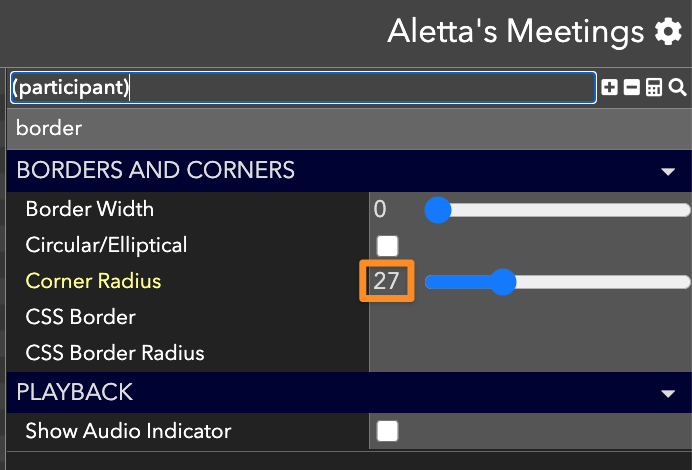692x470 pixels.
Task: Click the Border Width slider handle
Action: pos(438,210)
